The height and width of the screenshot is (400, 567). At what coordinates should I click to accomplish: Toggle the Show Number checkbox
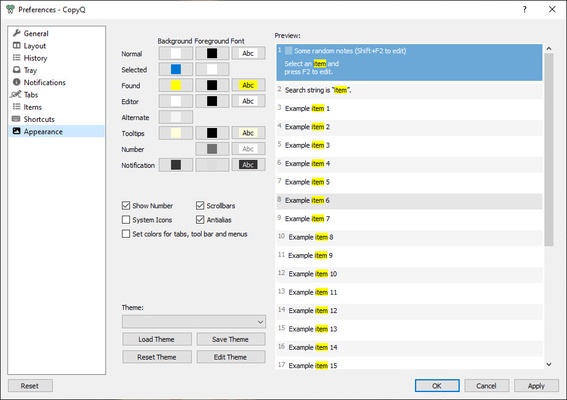coord(126,206)
